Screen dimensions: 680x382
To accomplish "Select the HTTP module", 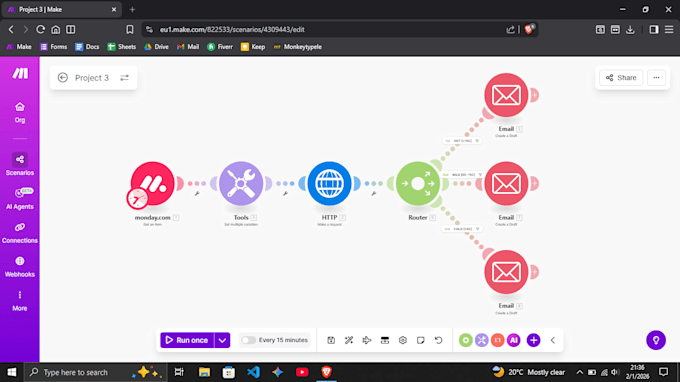I will pos(330,183).
